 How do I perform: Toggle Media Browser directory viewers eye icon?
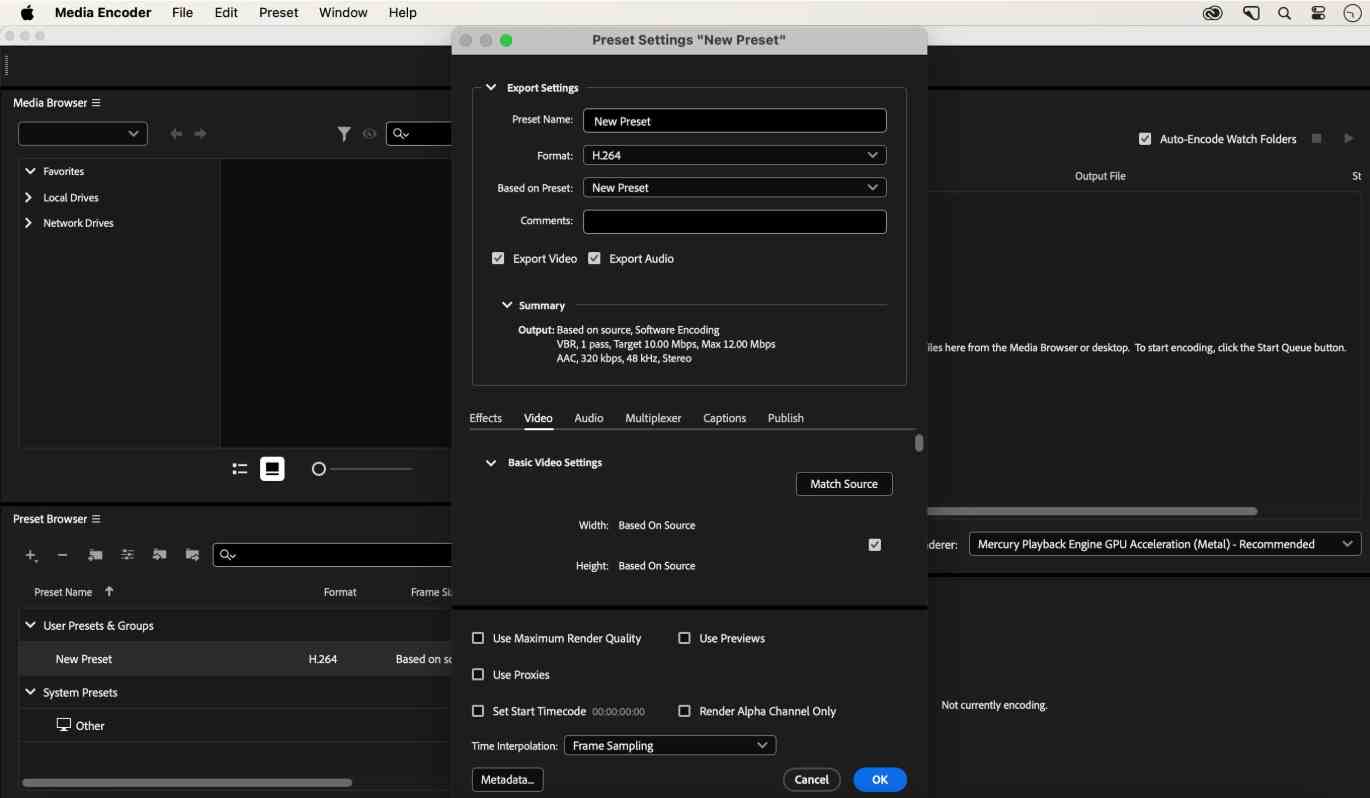(369, 134)
